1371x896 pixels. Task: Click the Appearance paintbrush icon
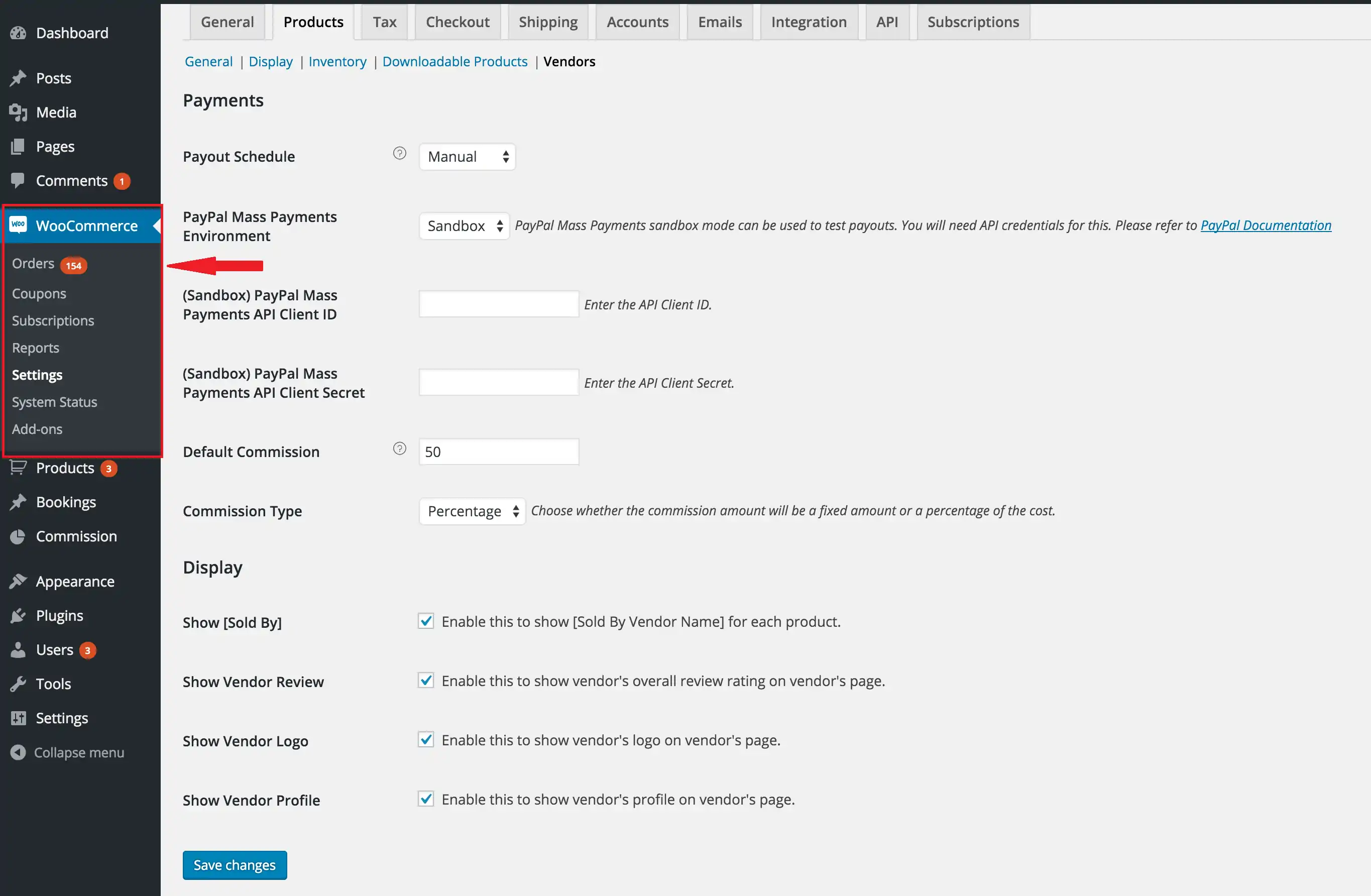pyautogui.click(x=18, y=582)
